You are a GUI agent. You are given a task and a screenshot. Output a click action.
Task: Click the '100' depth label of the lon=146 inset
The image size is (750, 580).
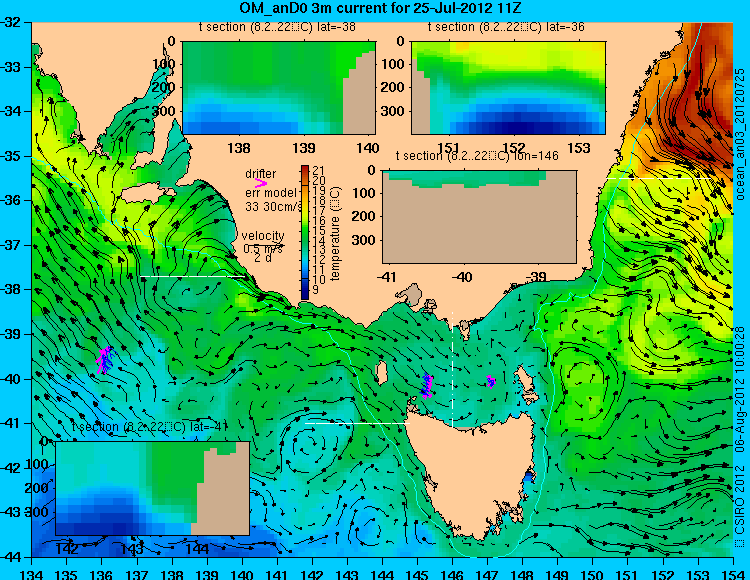[x=364, y=193]
